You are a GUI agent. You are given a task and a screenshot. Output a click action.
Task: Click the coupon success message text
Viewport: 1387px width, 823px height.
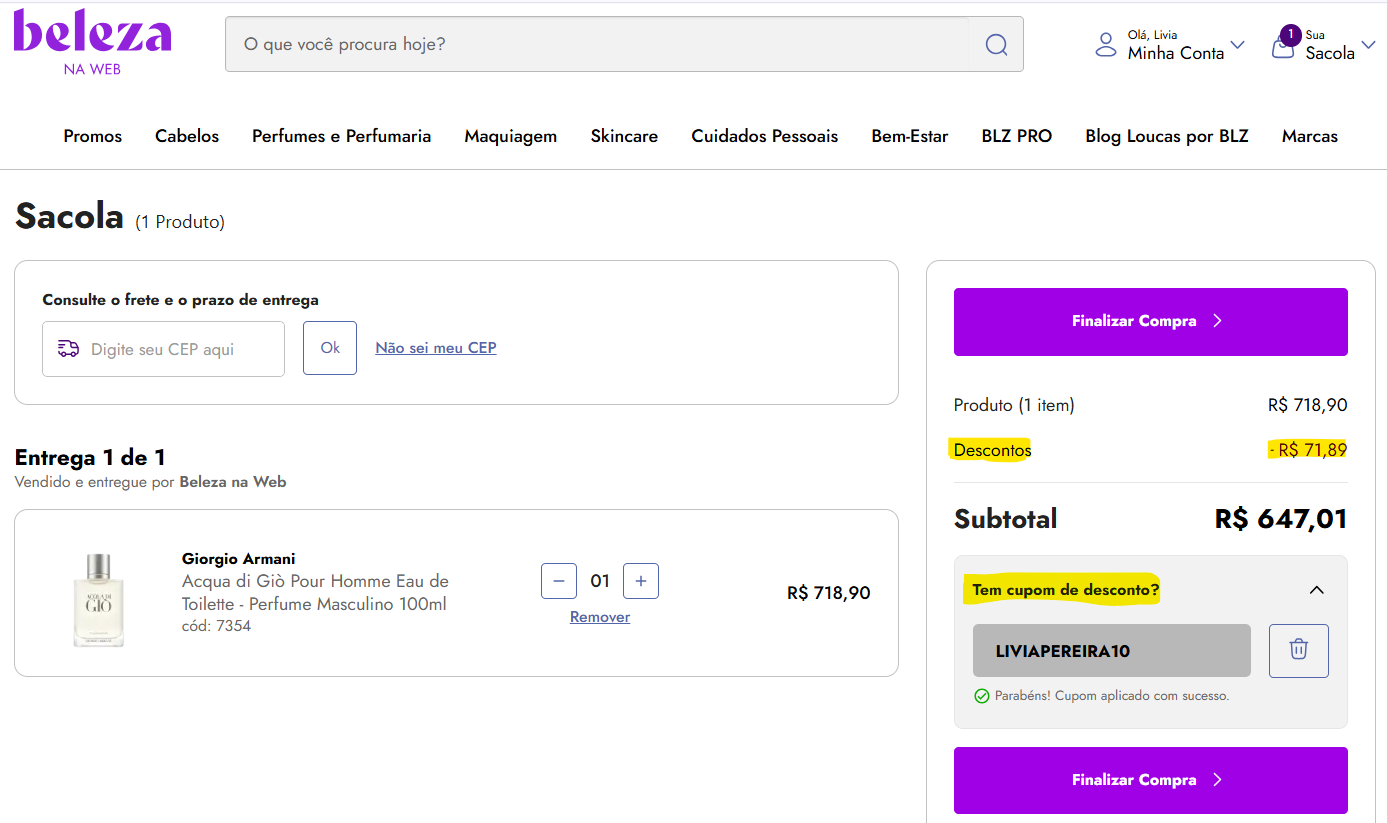pos(1112,696)
